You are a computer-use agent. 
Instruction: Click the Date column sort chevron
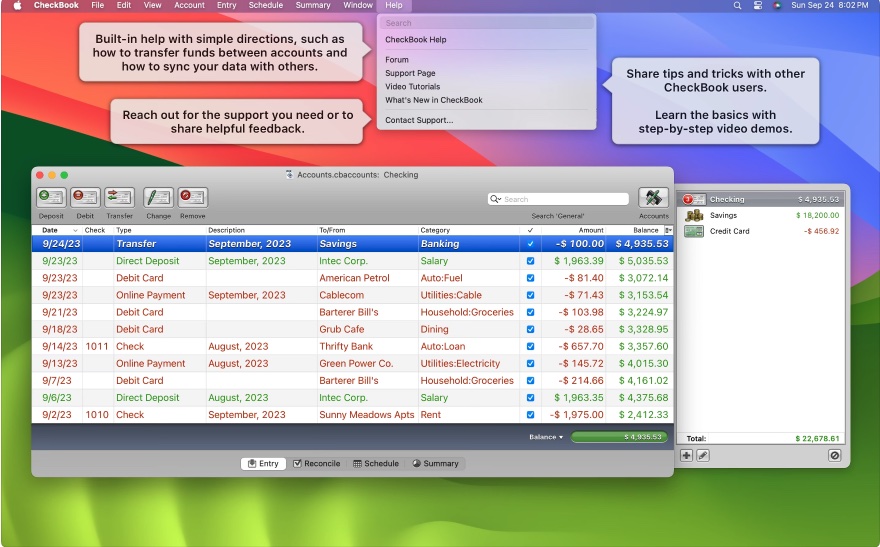click(x=75, y=231)
